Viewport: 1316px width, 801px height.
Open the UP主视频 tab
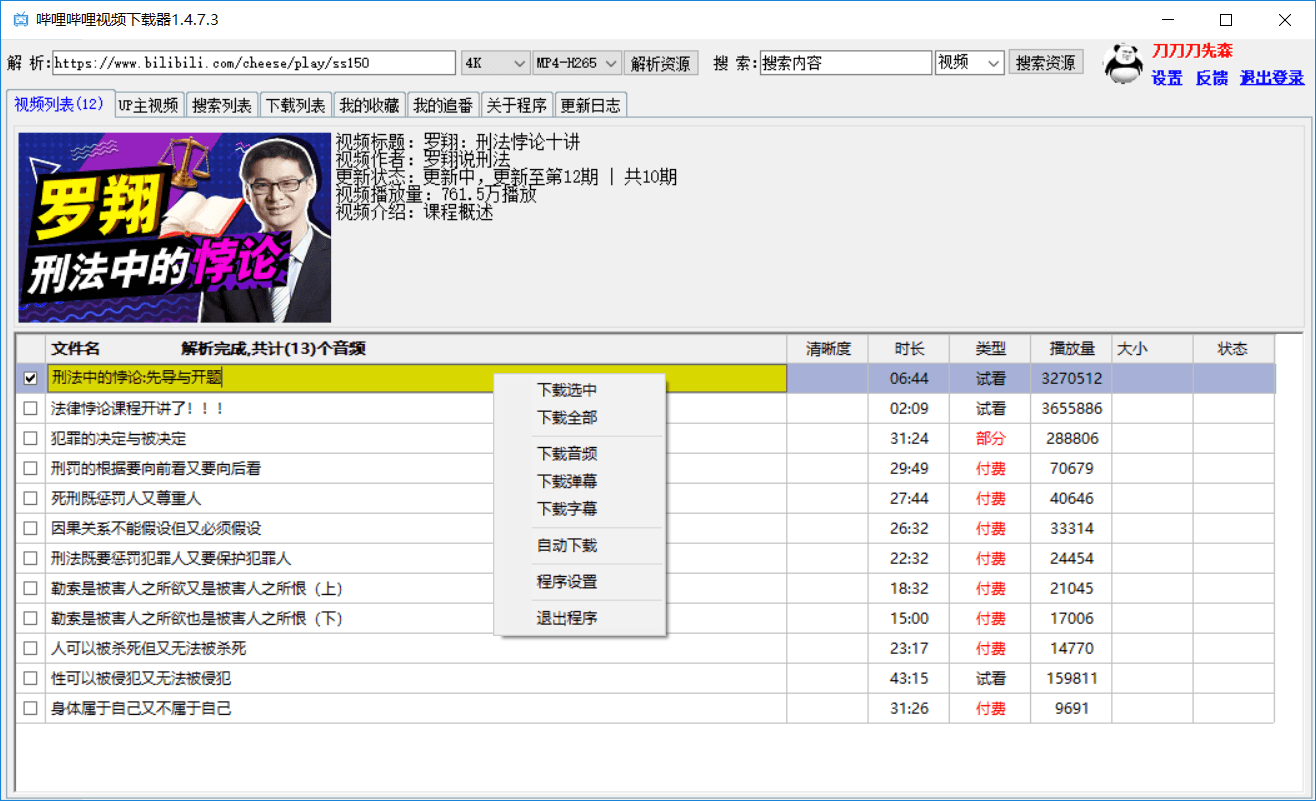[x=148, y=103]
